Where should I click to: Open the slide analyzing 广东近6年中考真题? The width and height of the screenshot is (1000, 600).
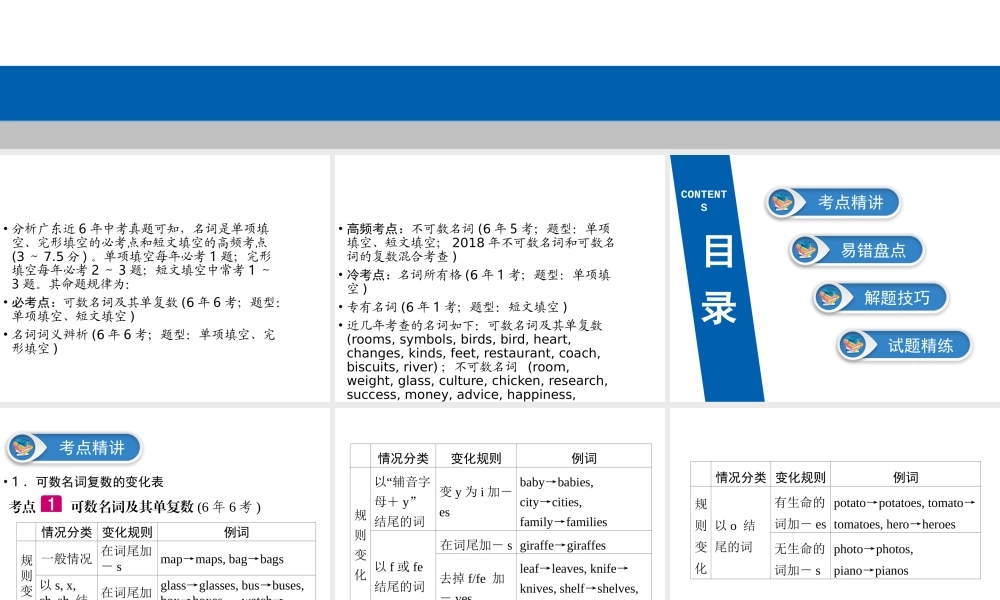(165, 278)
